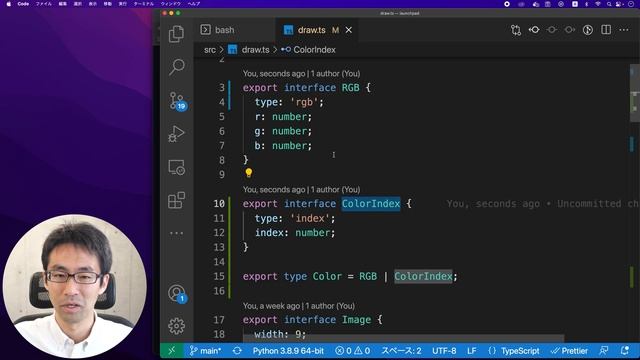Open the Extensions view

click(176, 200)
